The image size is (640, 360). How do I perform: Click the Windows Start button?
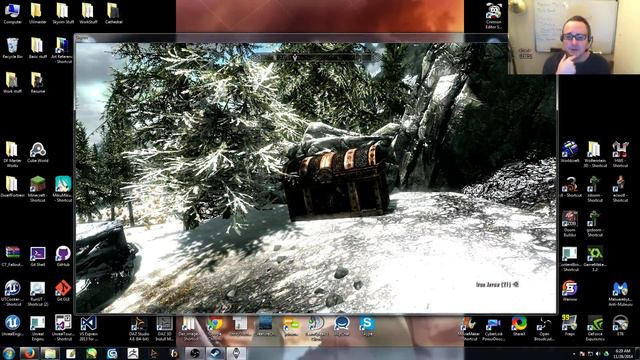[x=9, y=353]
